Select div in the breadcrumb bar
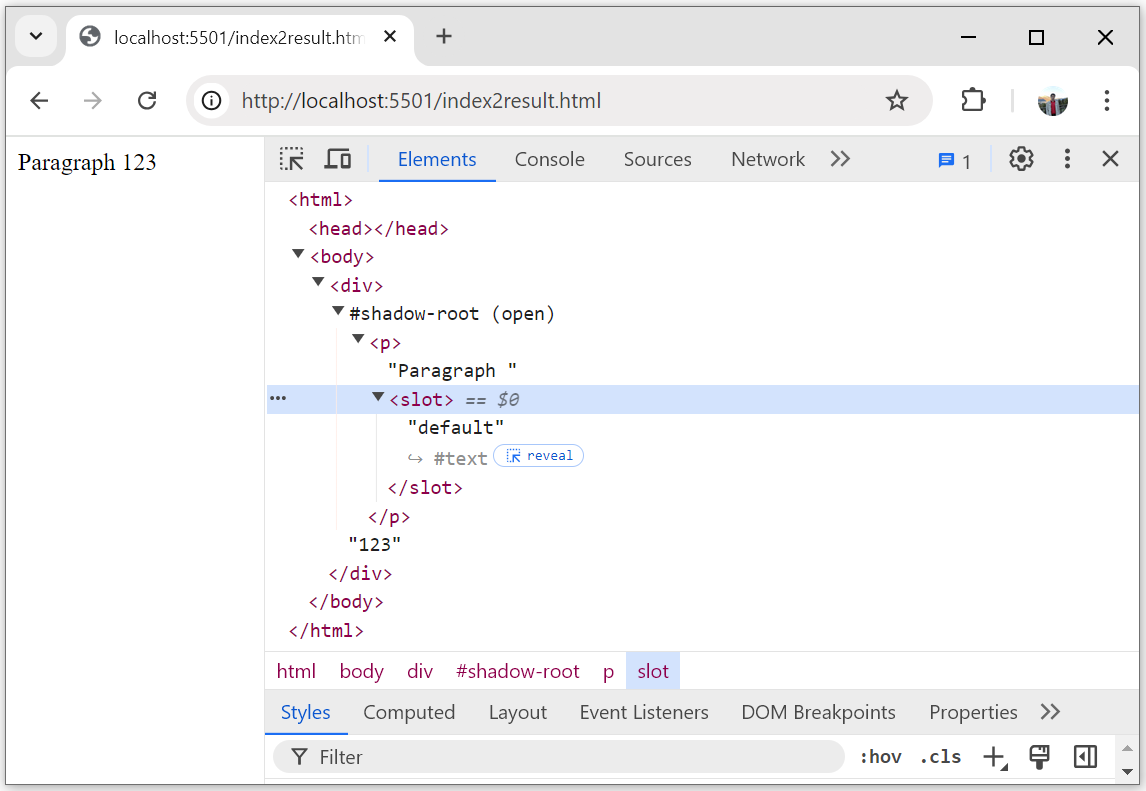The image size is (1146, 791). pyautogui.click(x=419, y=671)
